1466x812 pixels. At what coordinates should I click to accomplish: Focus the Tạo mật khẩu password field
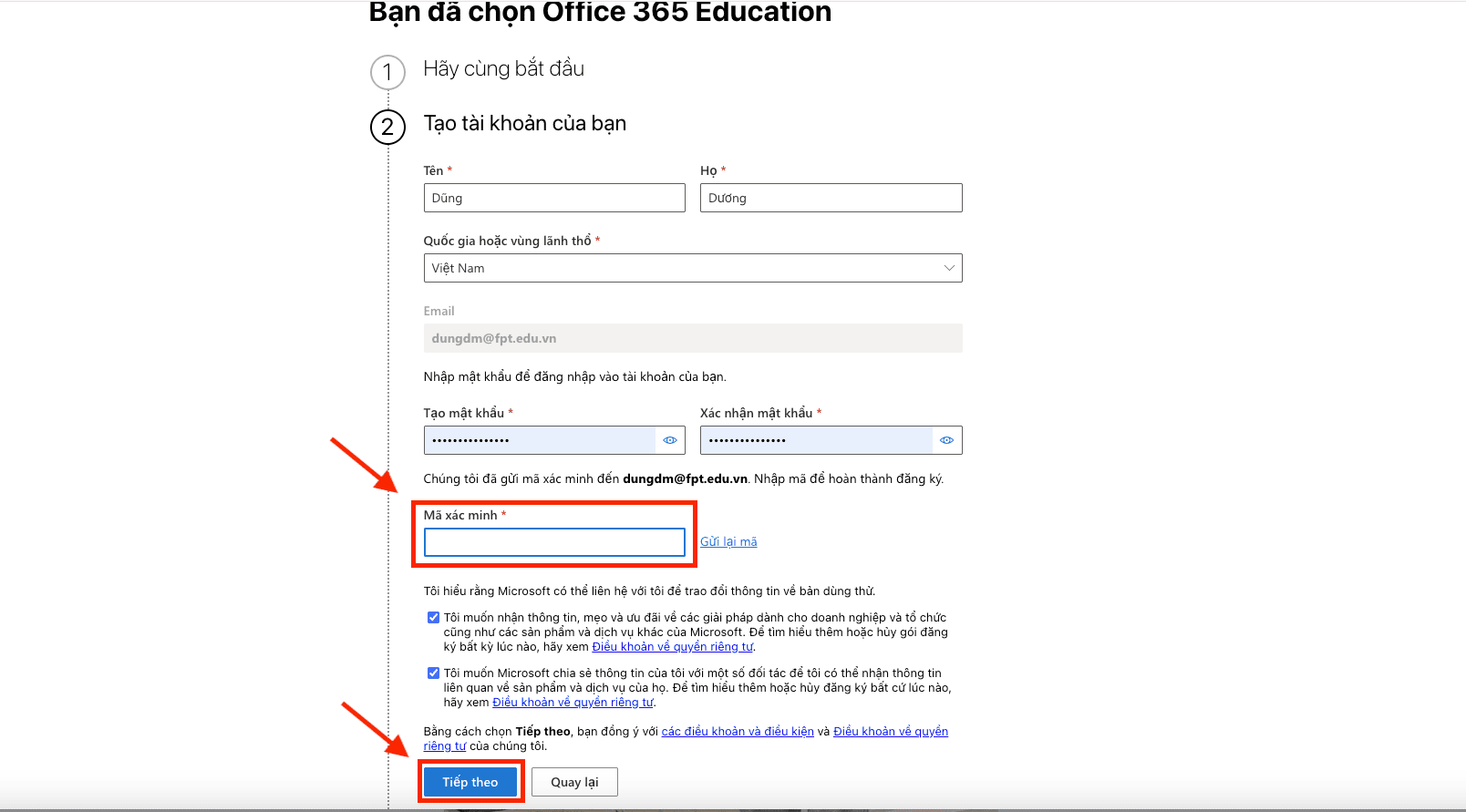(x=540, y=440)
